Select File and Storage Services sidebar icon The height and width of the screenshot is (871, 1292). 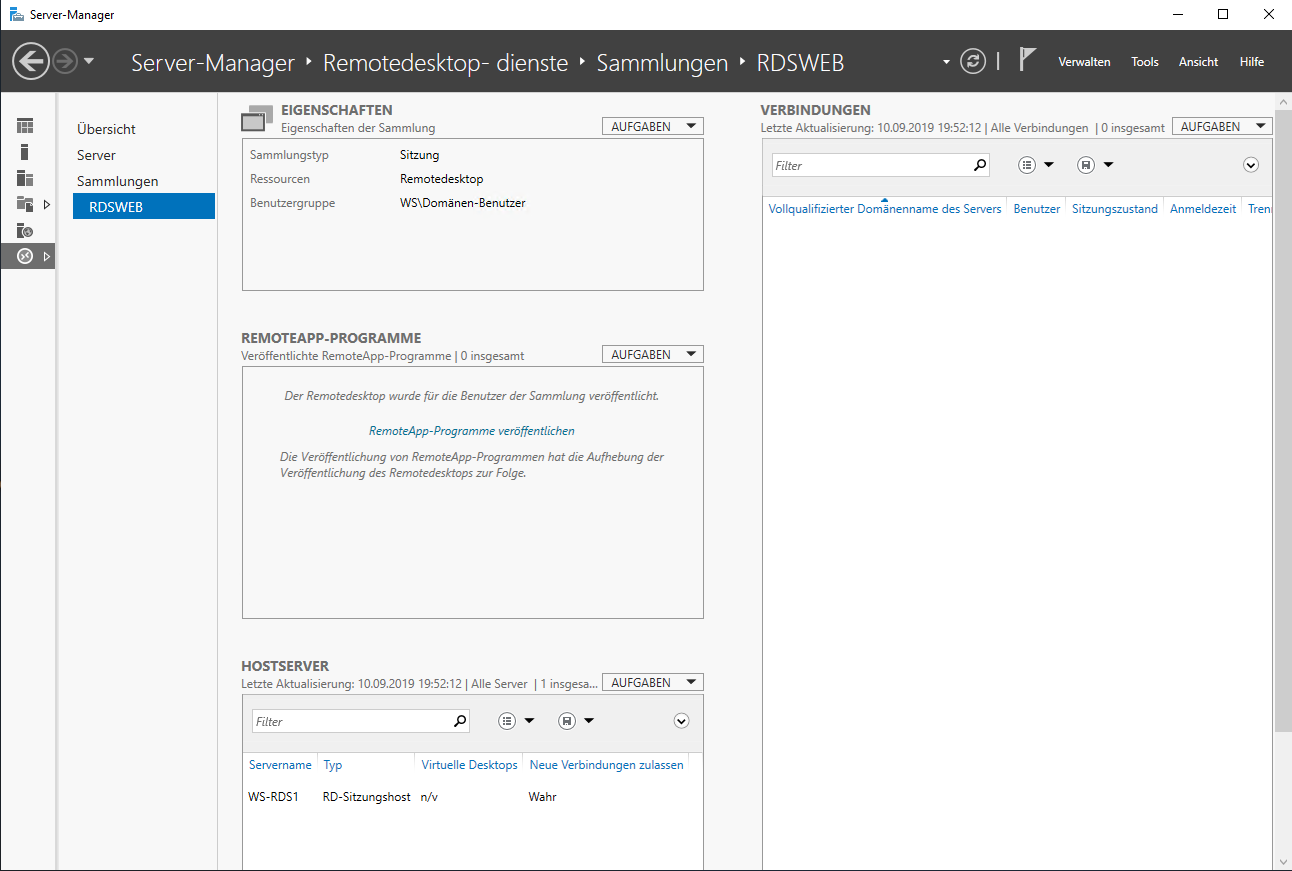(x=25, y=204)
